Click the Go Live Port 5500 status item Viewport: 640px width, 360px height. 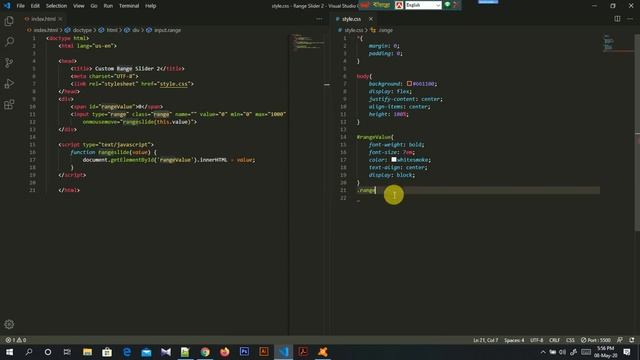point(596,340)
